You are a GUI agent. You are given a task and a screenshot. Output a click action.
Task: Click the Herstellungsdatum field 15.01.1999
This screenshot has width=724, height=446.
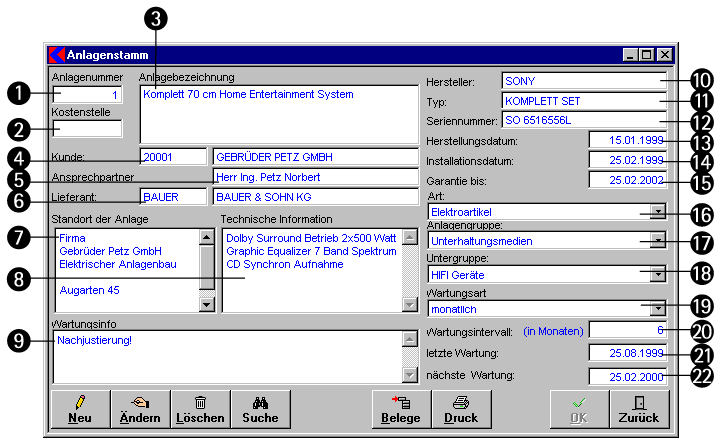(628, 140)
